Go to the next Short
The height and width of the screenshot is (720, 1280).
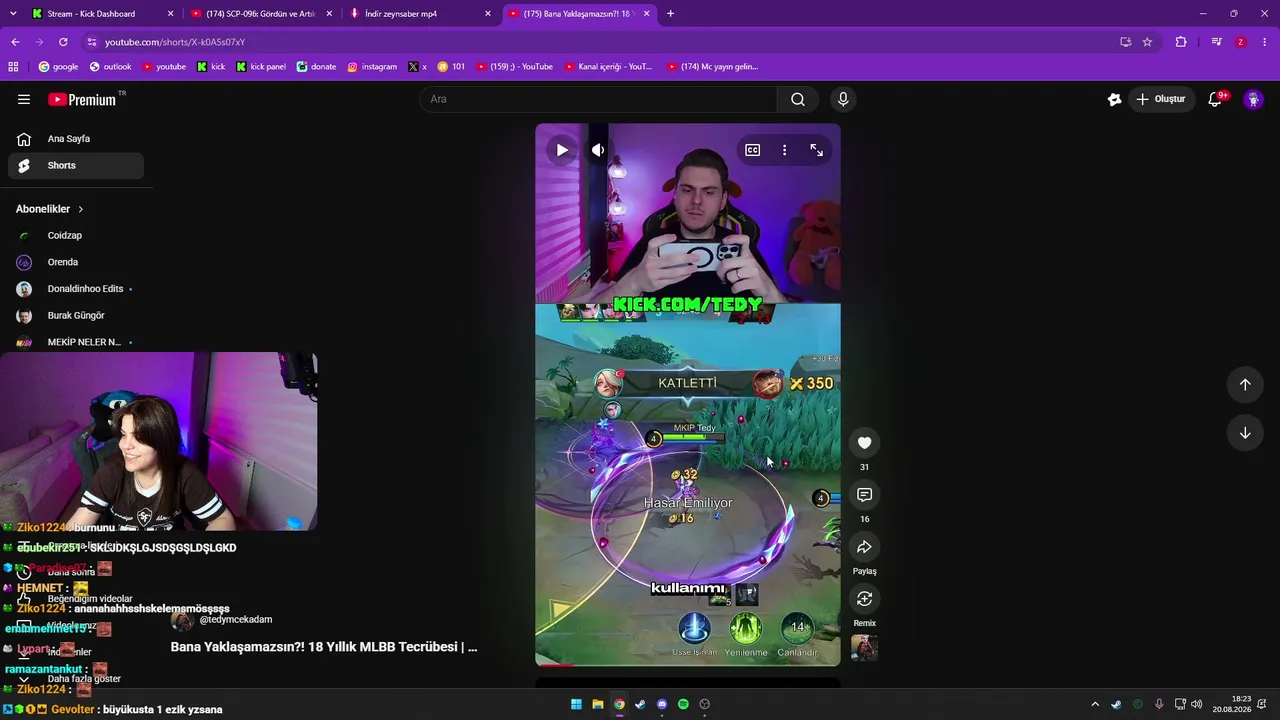coord(1245,433)
